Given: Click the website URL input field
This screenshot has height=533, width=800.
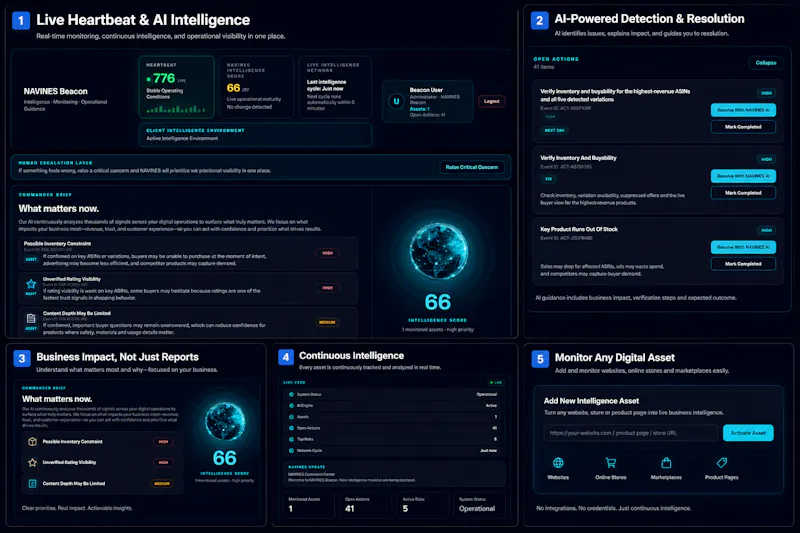Looking at the screenshot, I should [x=631, y=433].
